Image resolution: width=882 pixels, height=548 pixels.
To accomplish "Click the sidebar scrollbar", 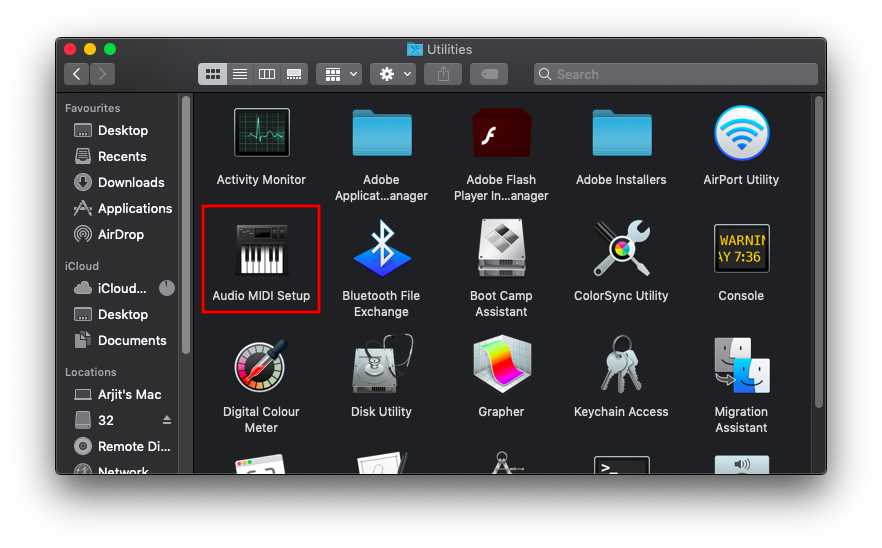I will (x=186, y=225).
